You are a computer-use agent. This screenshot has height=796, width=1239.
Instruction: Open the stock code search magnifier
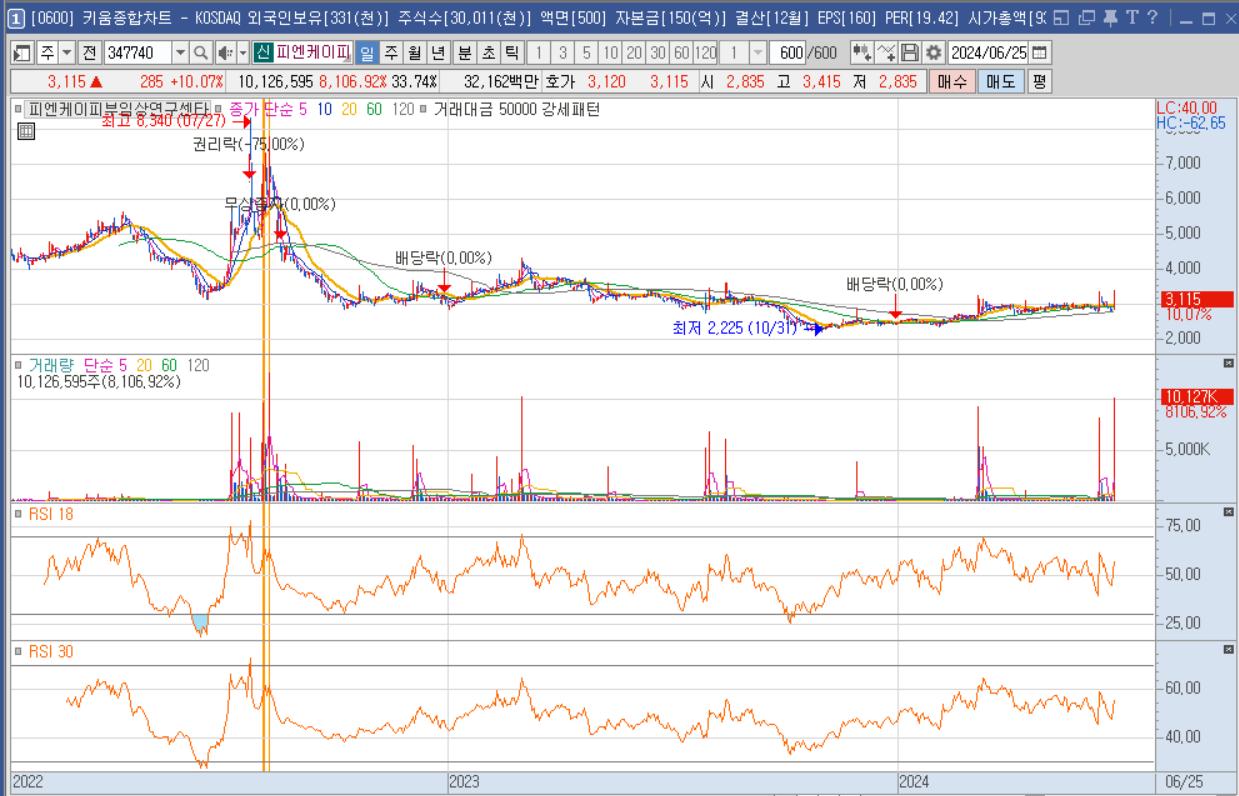200,53
